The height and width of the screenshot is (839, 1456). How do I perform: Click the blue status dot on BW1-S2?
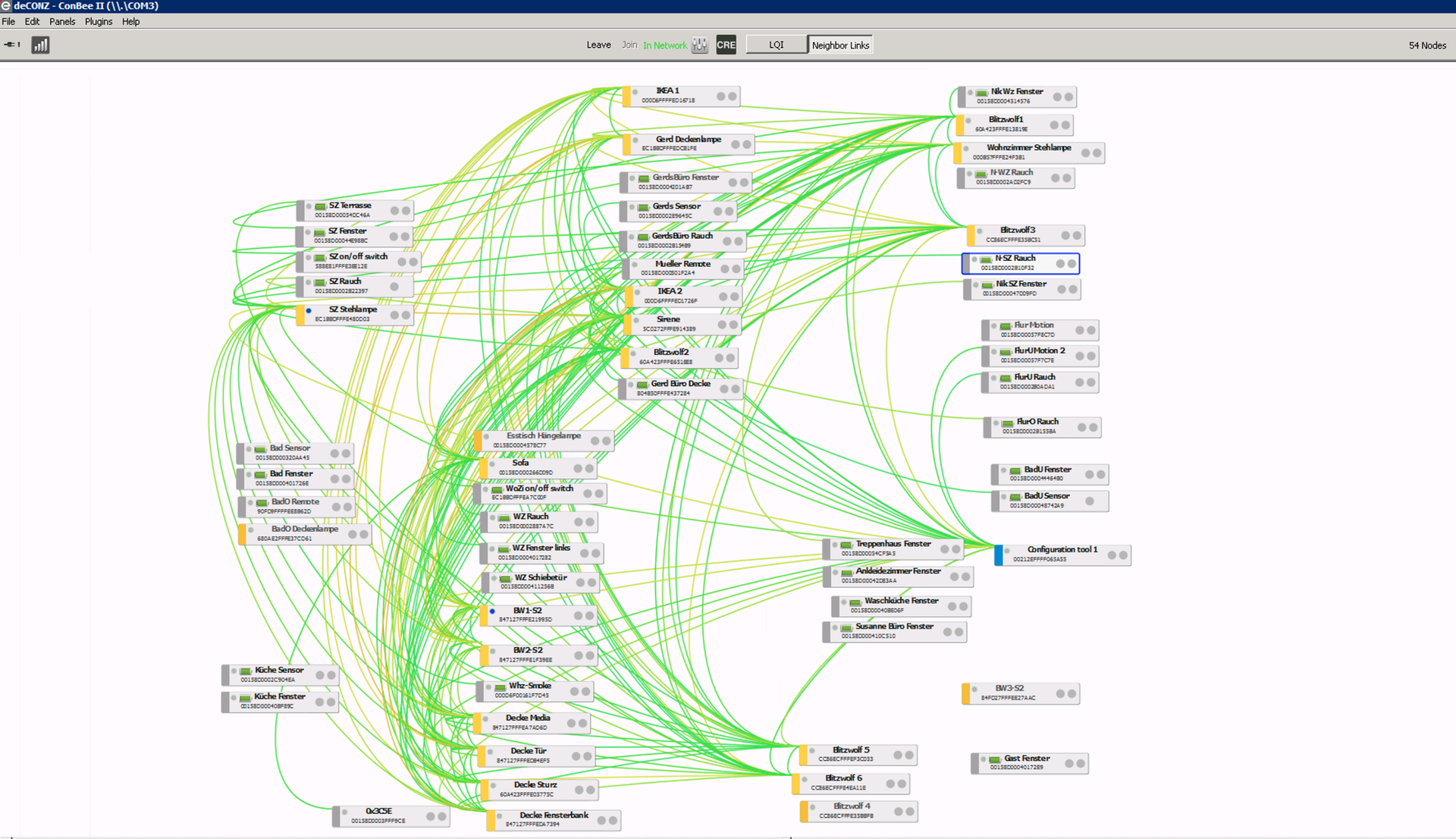pos(493,611)
